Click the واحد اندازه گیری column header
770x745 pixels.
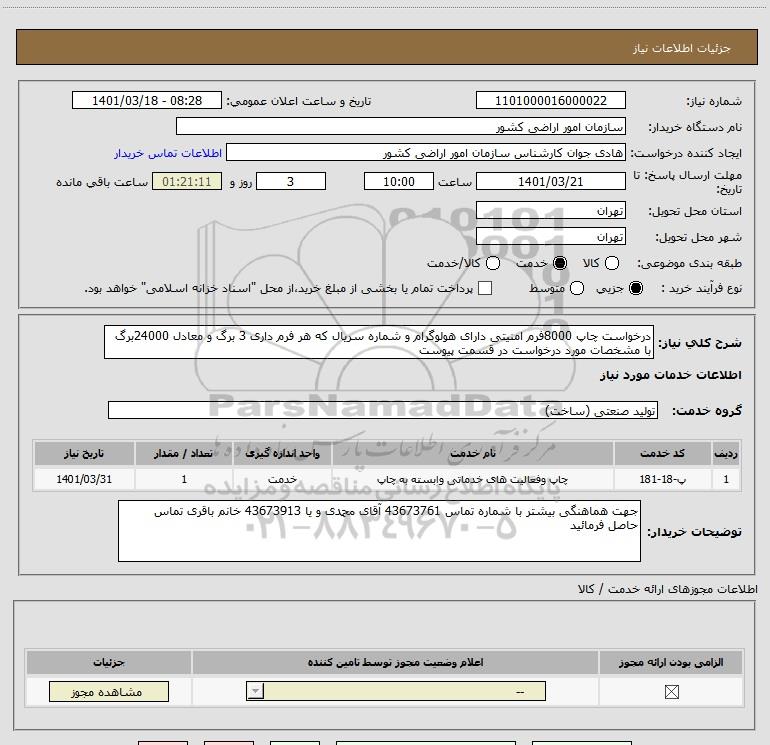pyautogui.click(x=282, y=453)
